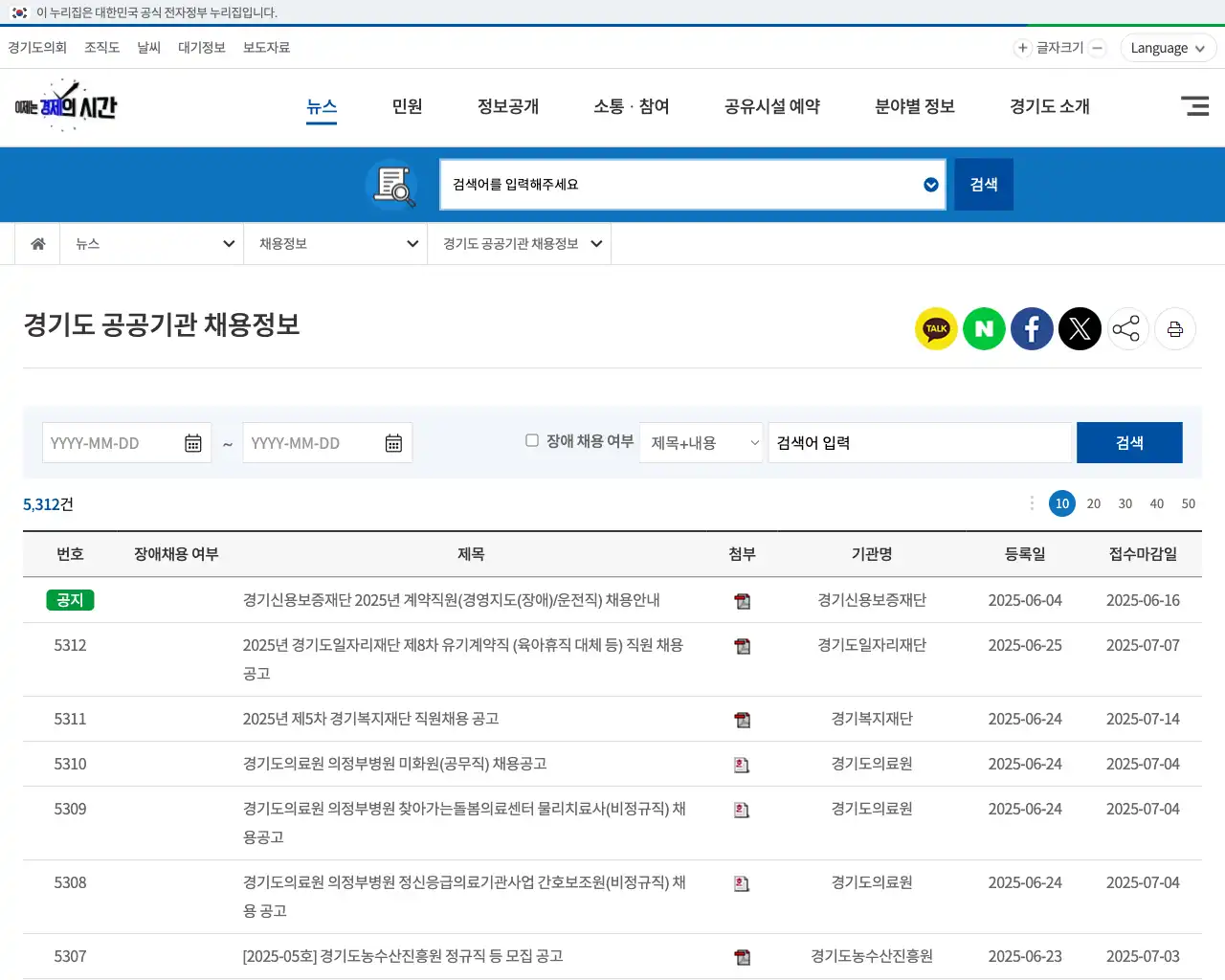Open the 경기도의회 top link
The image size is (1225, 980).
point(37,48)
